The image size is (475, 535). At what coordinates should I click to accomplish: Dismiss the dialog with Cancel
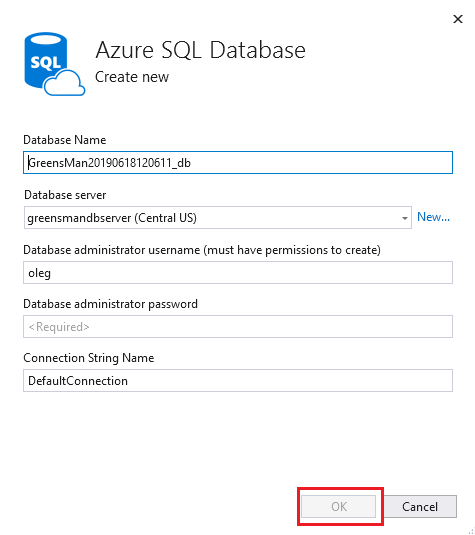pyautogui.click(x=420, y=506)
